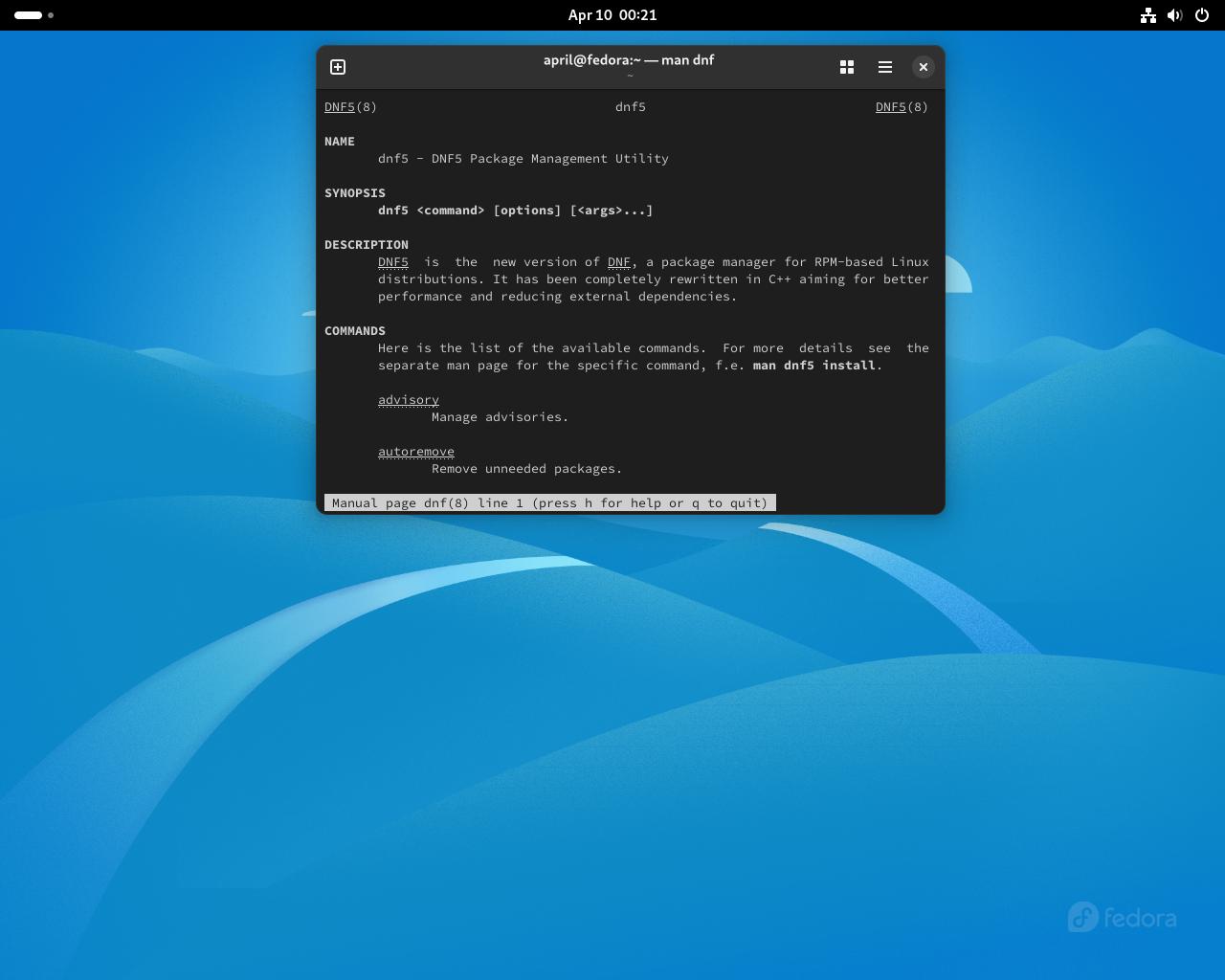The height and width of the screenshot is (980, 1225).
Task: Click the volume speaker icon
Action: coord(1175,15)
